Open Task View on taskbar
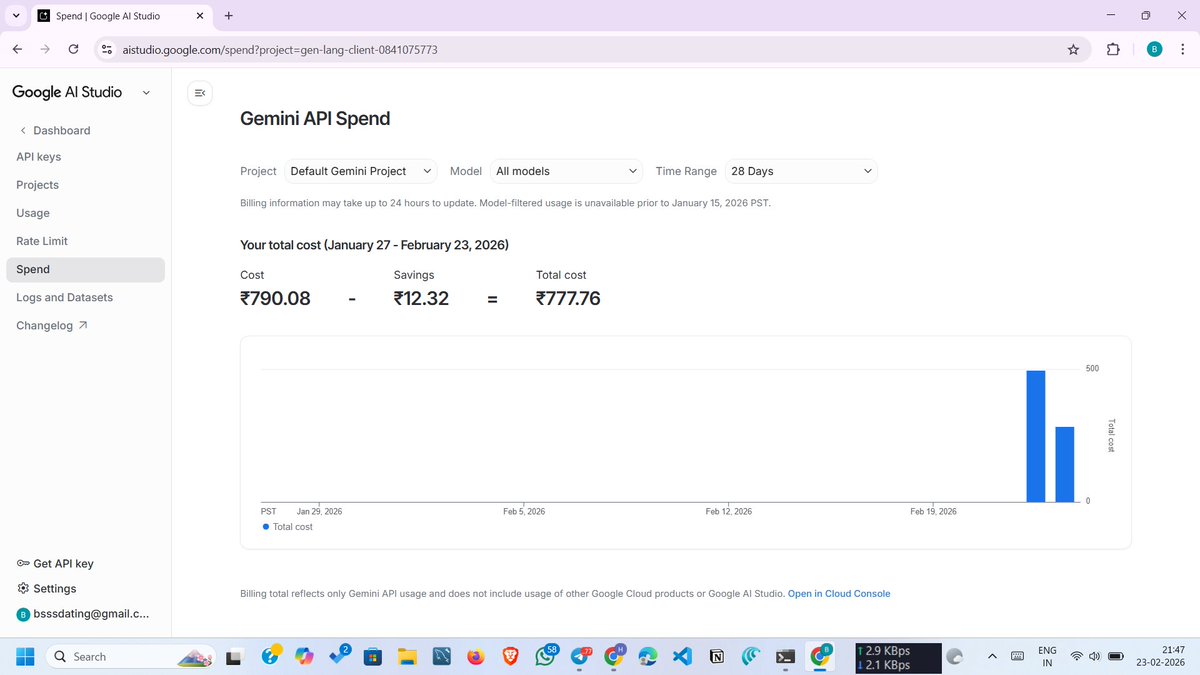The width and height of the screenshot is (1200, 675). coord(234,657)
